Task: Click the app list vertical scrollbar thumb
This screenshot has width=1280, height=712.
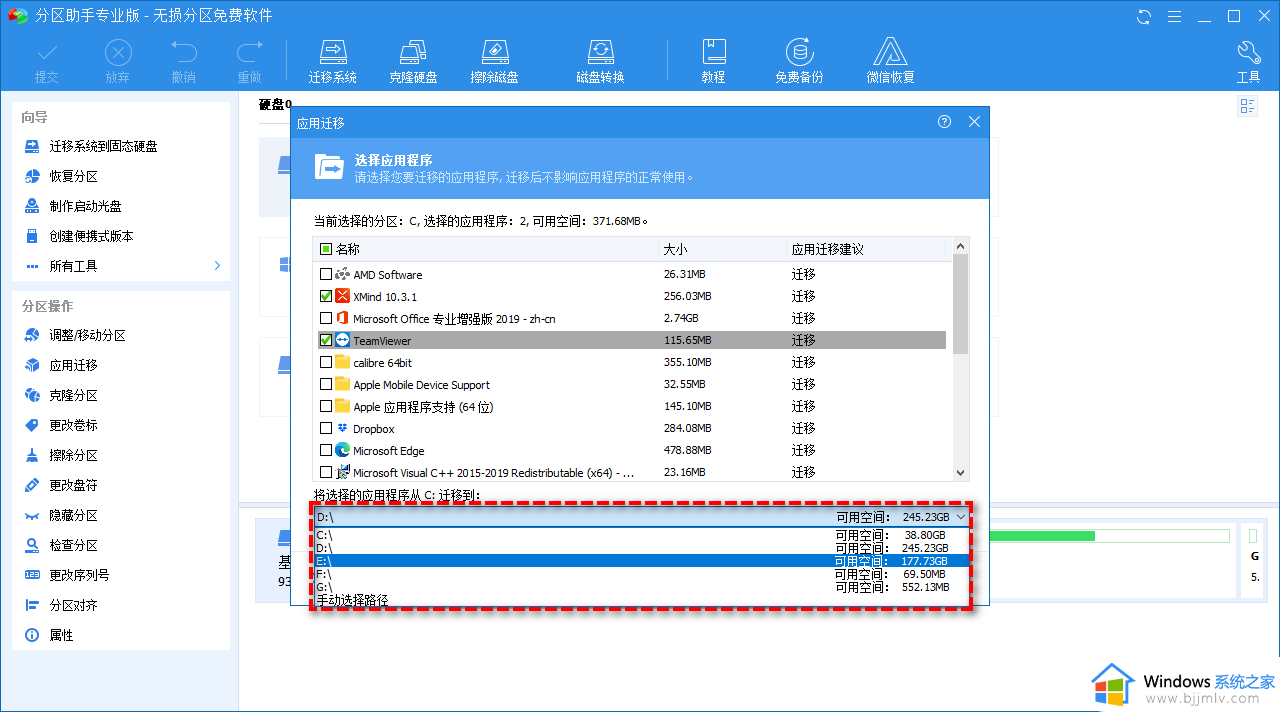Action: (961, 304)
